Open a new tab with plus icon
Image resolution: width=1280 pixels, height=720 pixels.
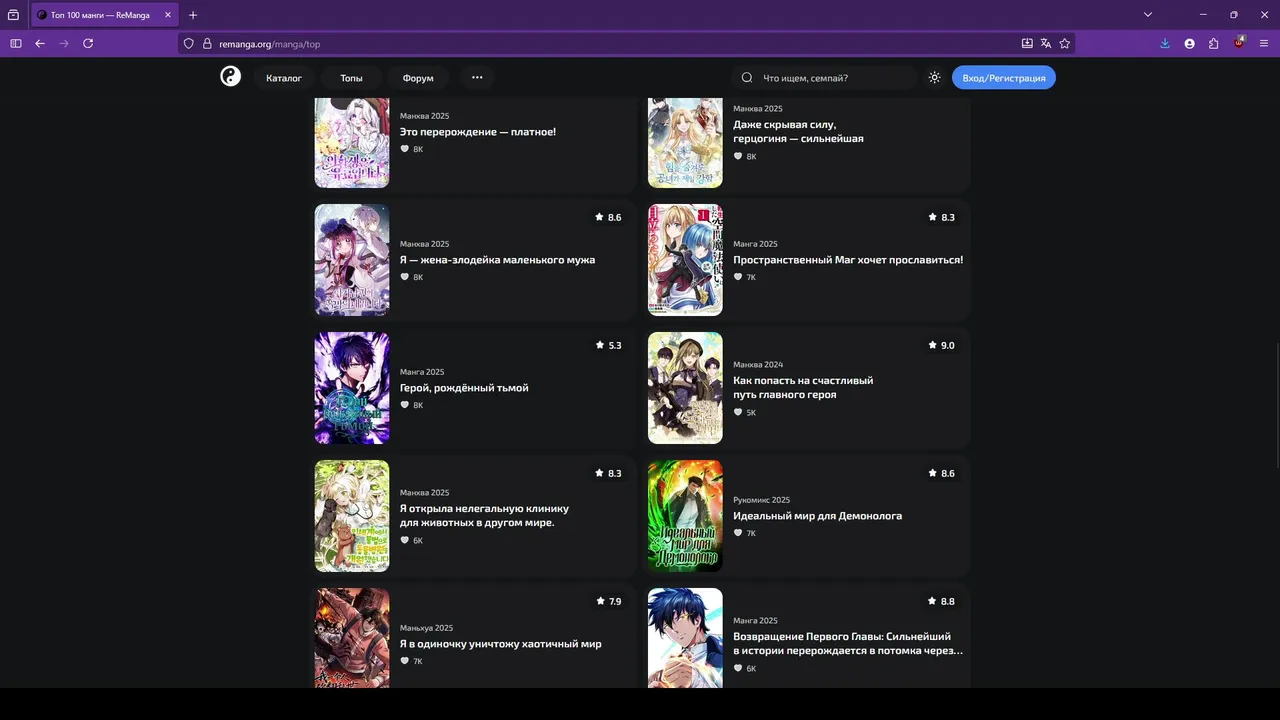(x=193, y=15)
